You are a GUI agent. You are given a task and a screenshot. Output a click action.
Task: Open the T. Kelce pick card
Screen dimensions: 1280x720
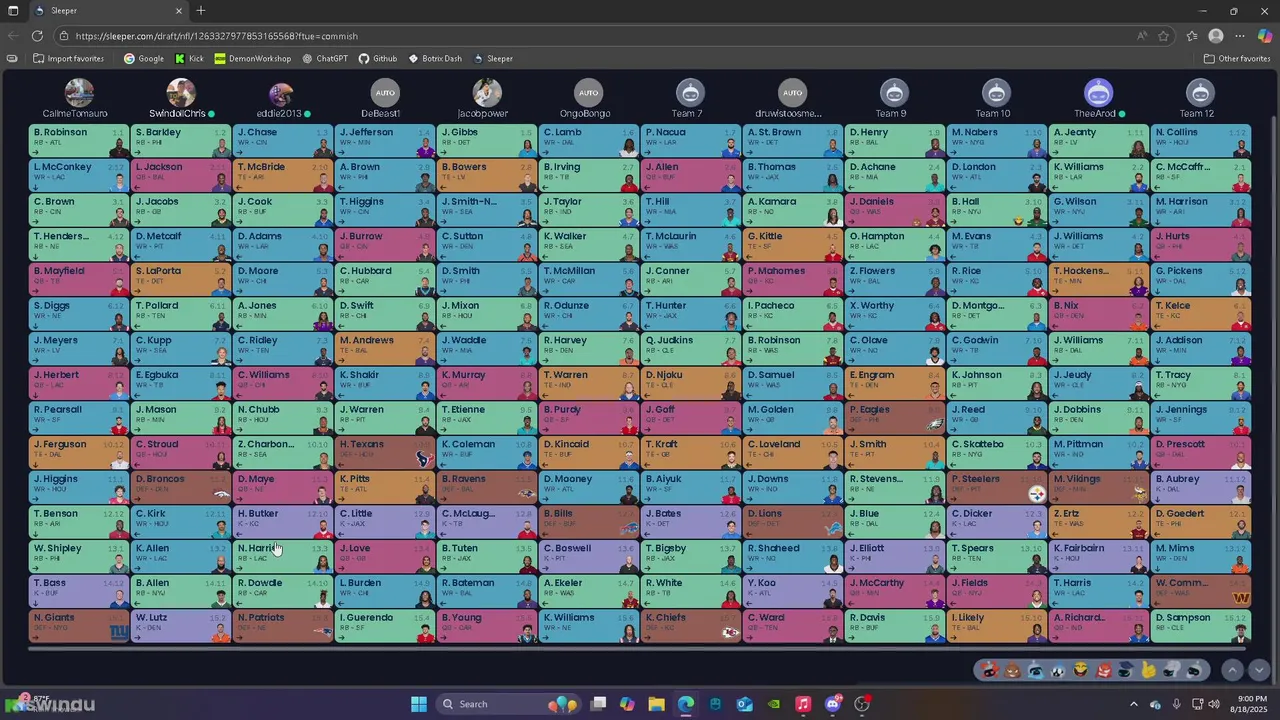pos(1200,314)
